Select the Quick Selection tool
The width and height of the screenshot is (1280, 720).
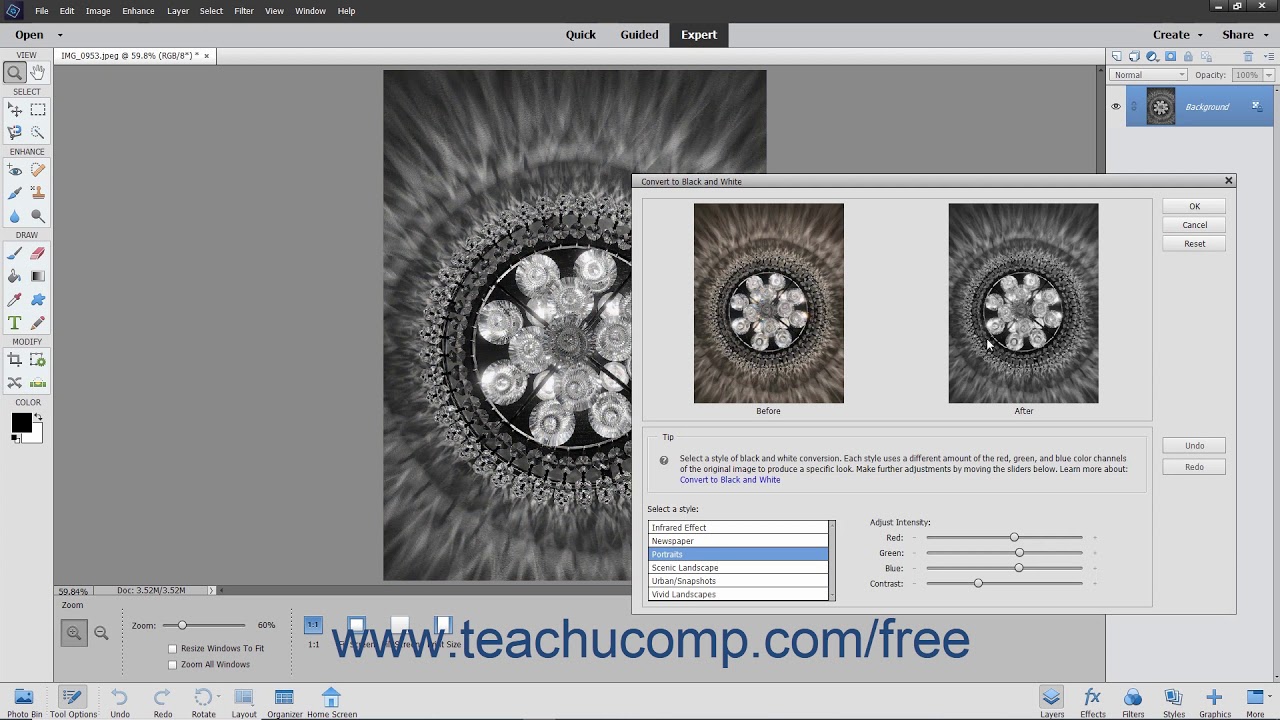click(38, 132)
